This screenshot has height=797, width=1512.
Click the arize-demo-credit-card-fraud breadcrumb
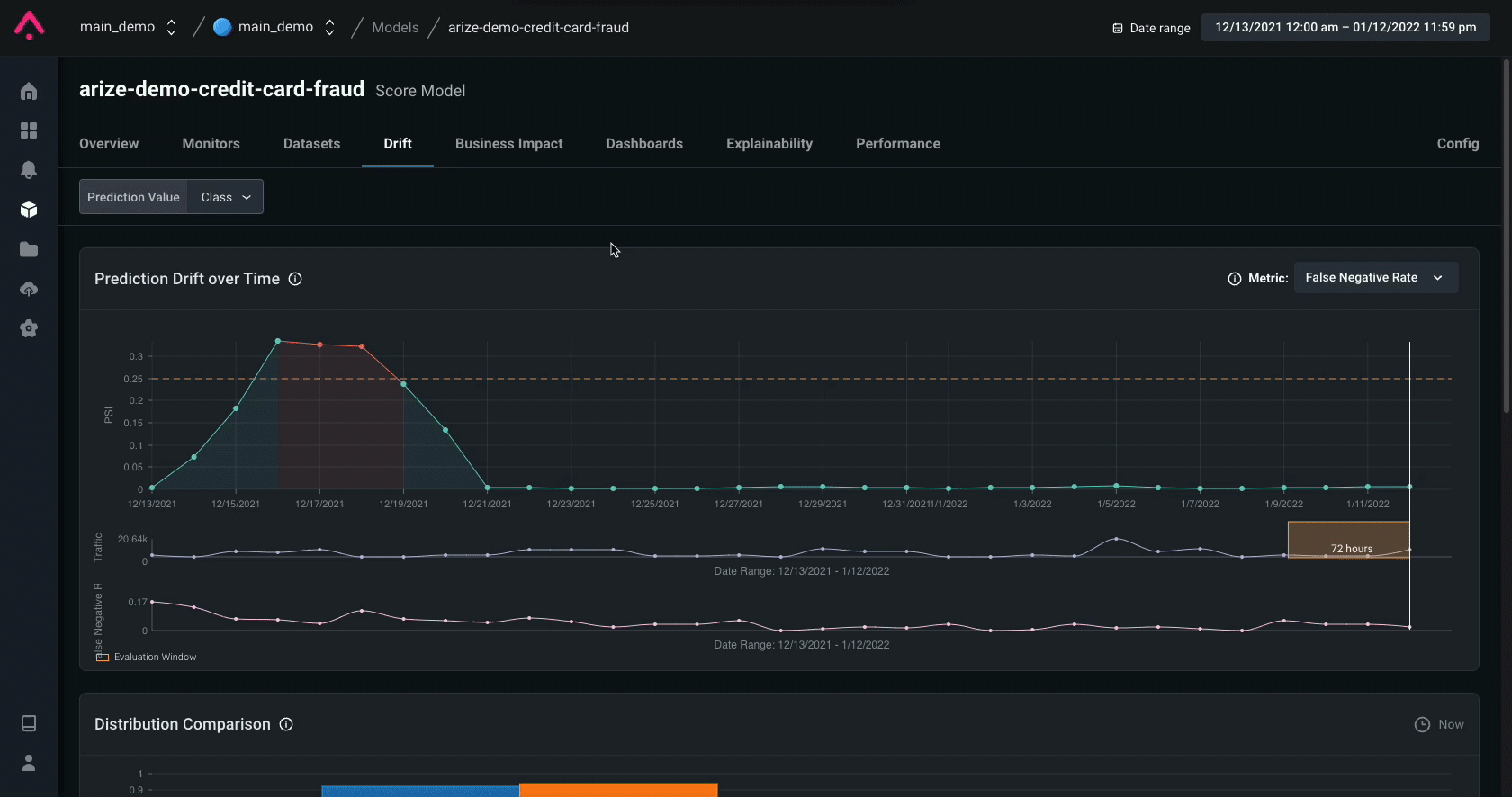click(x=538, y=27)
